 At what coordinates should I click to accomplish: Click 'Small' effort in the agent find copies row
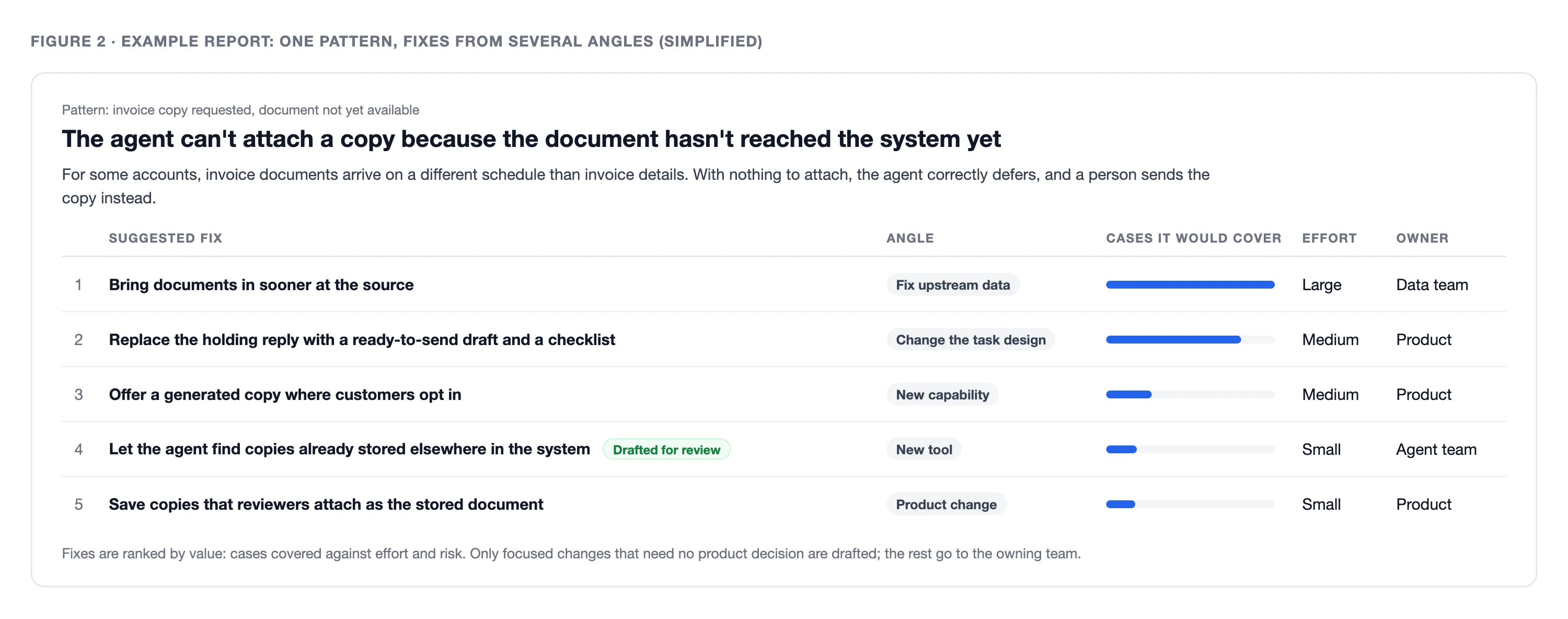(x=1321, y=449)
